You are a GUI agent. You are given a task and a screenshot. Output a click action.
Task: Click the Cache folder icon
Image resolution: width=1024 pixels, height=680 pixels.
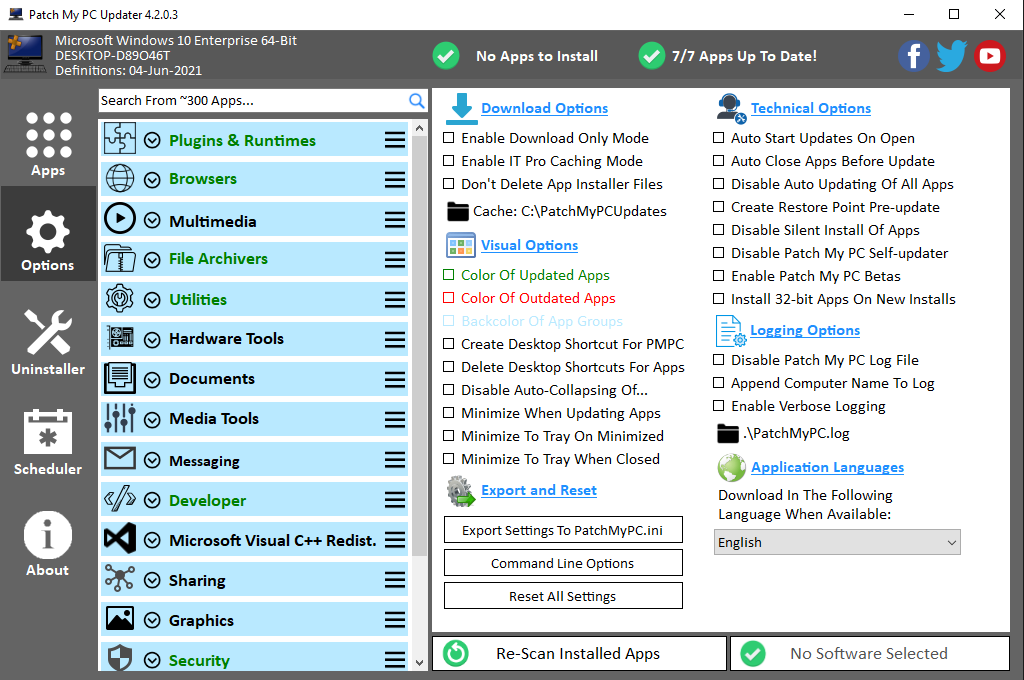tap(458, 211)
